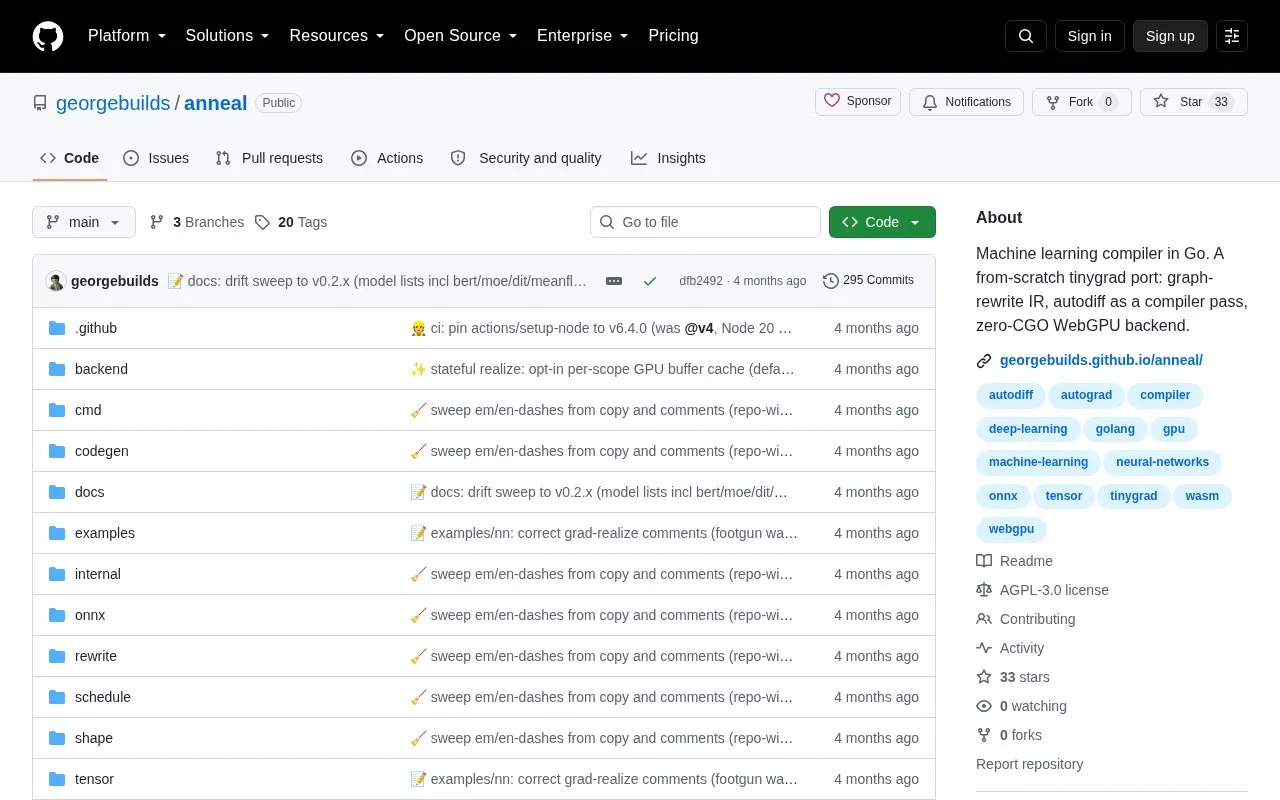The height and width of the screenshot is (800, 1280).
Task: View the 20 Tags list
Action: coord(291,222)
